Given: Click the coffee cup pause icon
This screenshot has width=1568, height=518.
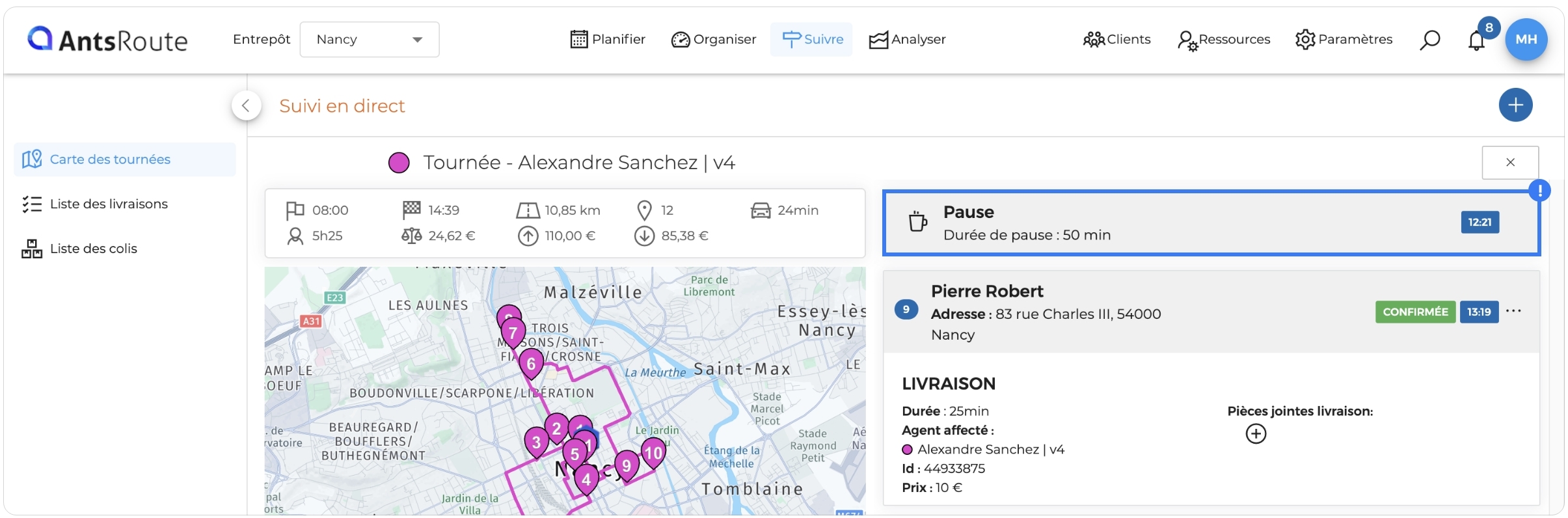Looking at the screenshot, I should click(917, 221).
